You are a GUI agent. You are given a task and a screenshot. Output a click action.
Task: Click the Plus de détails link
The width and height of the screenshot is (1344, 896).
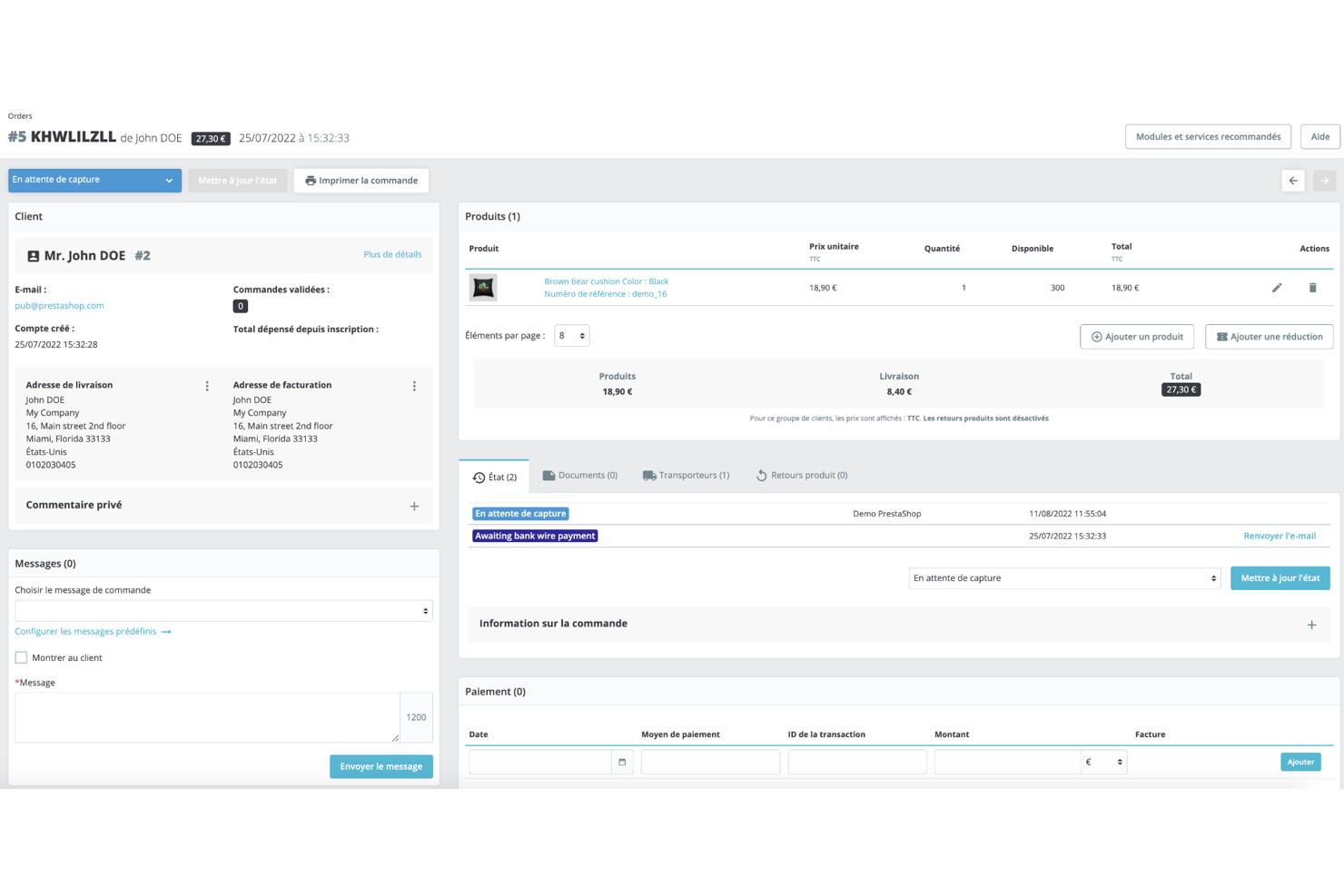coord(392,254)
